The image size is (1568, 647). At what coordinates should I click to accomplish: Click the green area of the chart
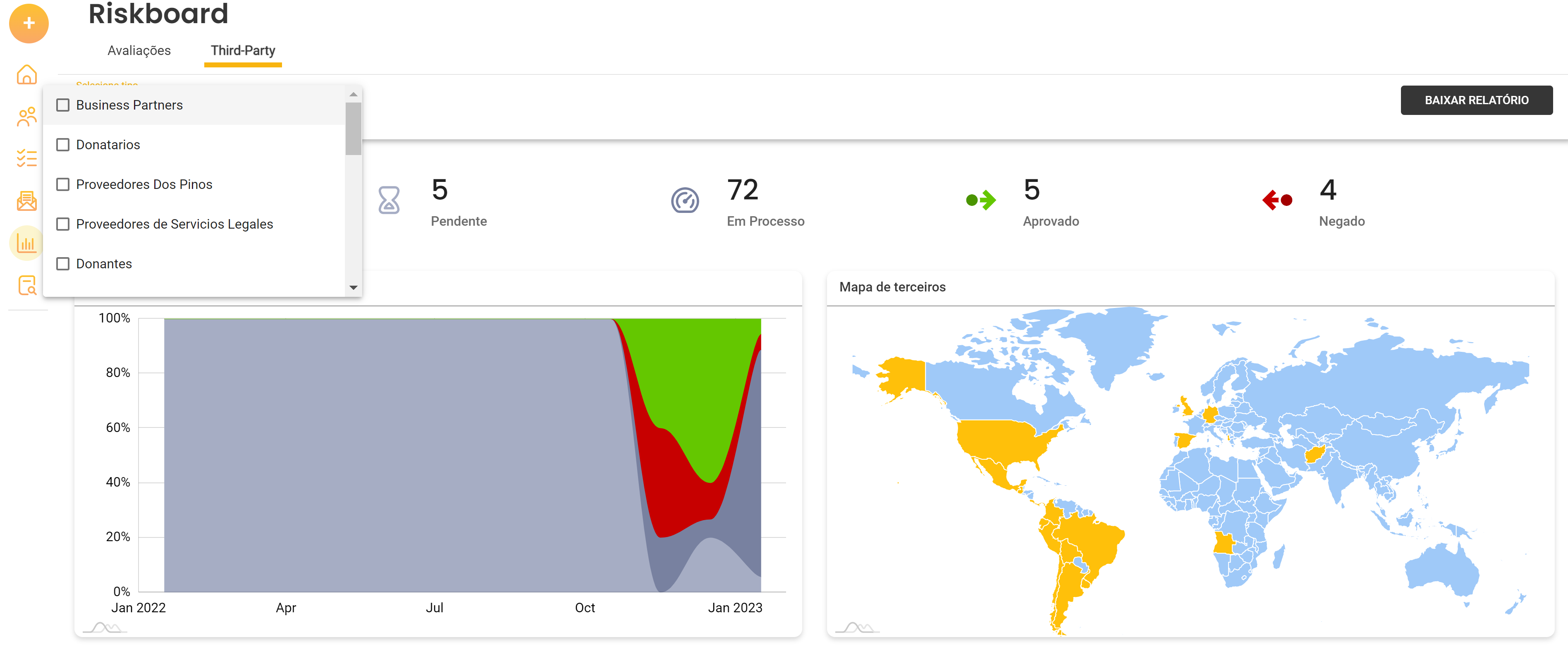click(x=700, y=377)
